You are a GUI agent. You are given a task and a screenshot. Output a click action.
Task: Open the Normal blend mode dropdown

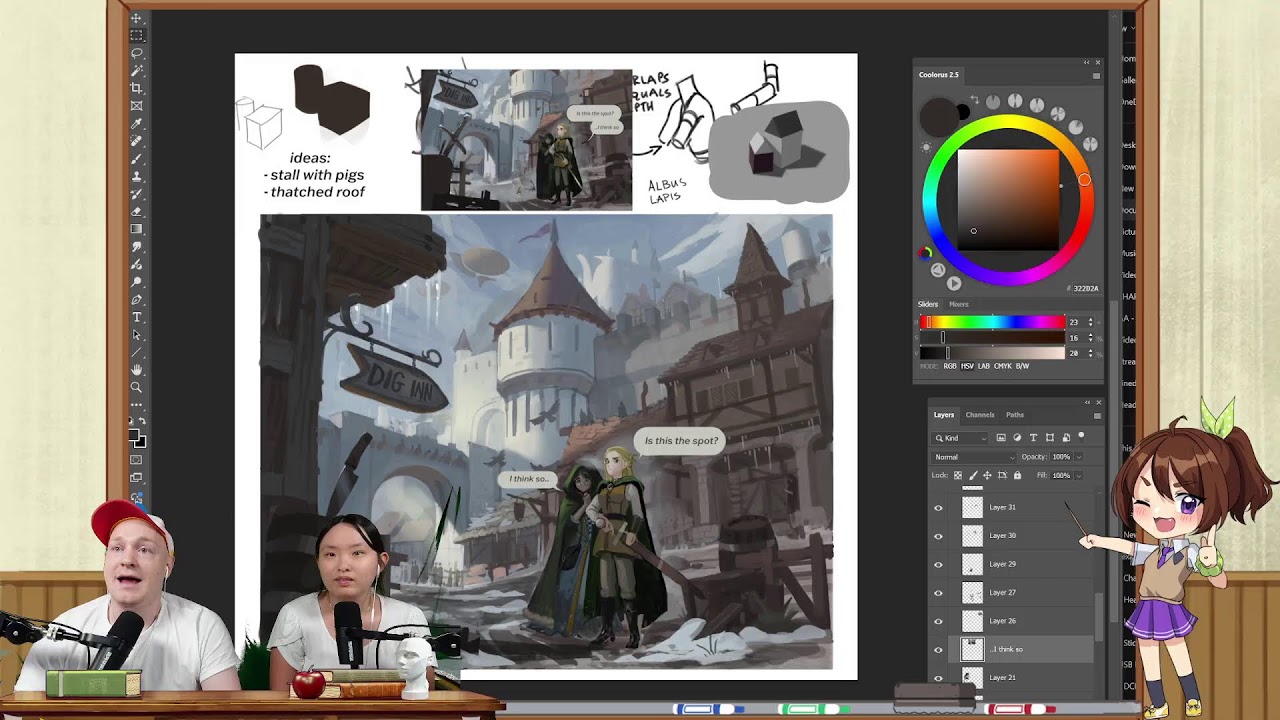click(973, 457)
